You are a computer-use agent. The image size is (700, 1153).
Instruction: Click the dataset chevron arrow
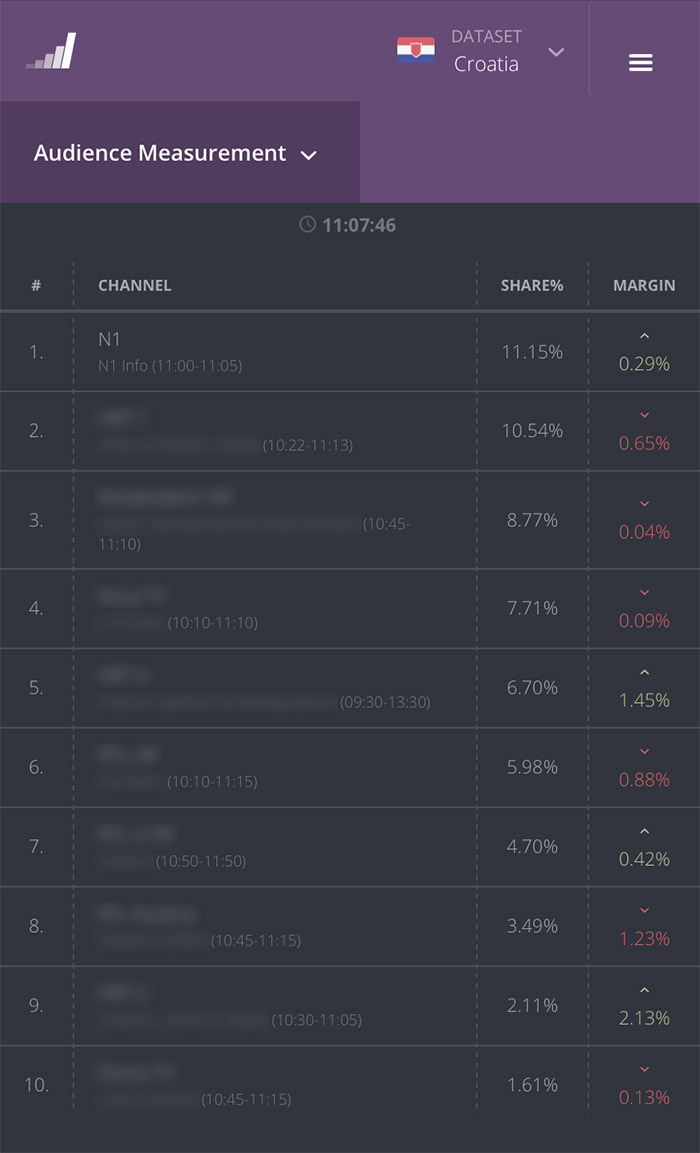click(557, 52)
